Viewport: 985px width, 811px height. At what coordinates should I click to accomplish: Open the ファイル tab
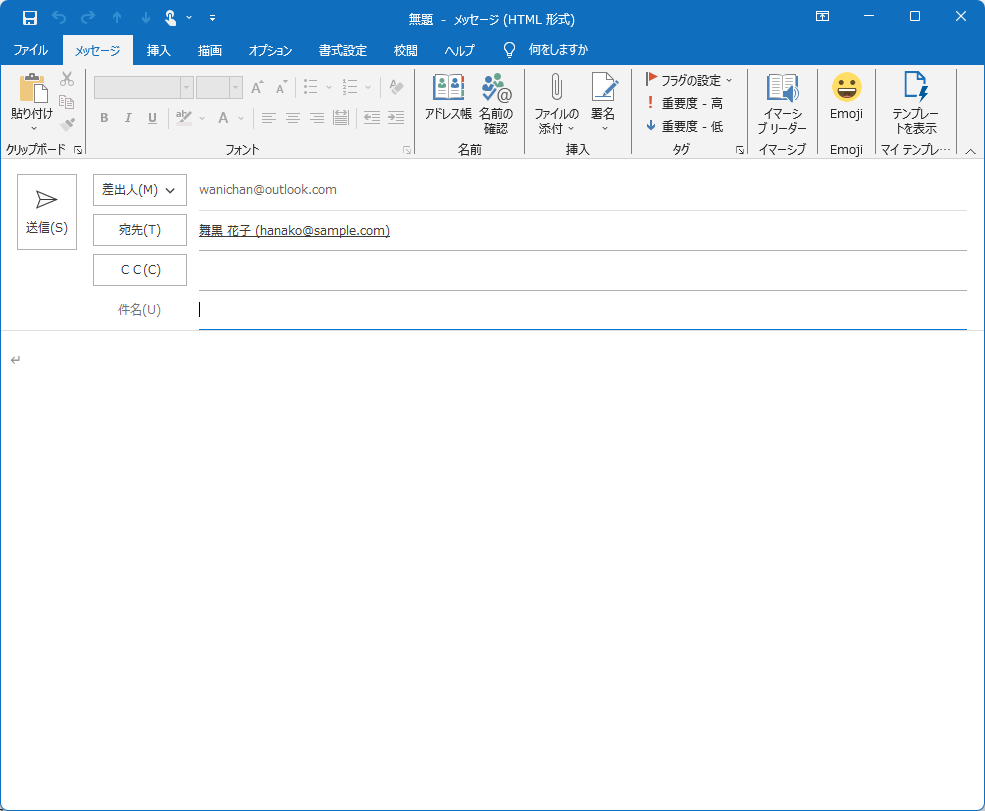(31, 50)
